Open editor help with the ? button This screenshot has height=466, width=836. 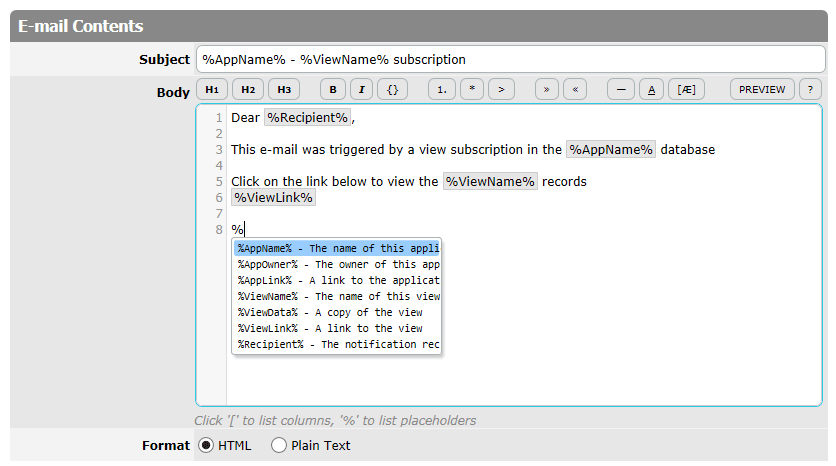click(x=810, y=90)
